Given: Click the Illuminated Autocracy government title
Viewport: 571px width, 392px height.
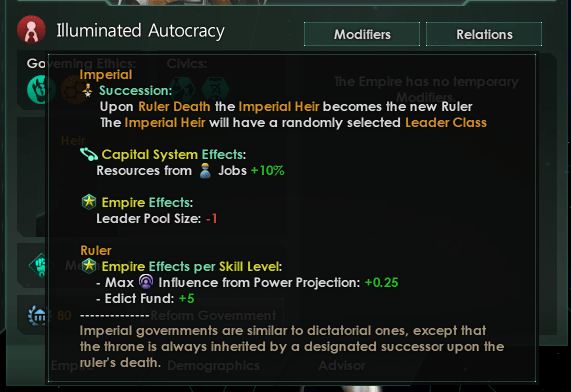Looking at the screenshot, I should [141, 31].
